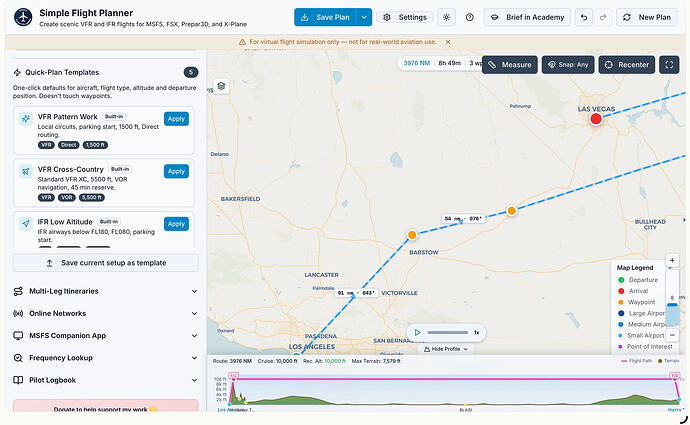Open the map layers icon

221,86
